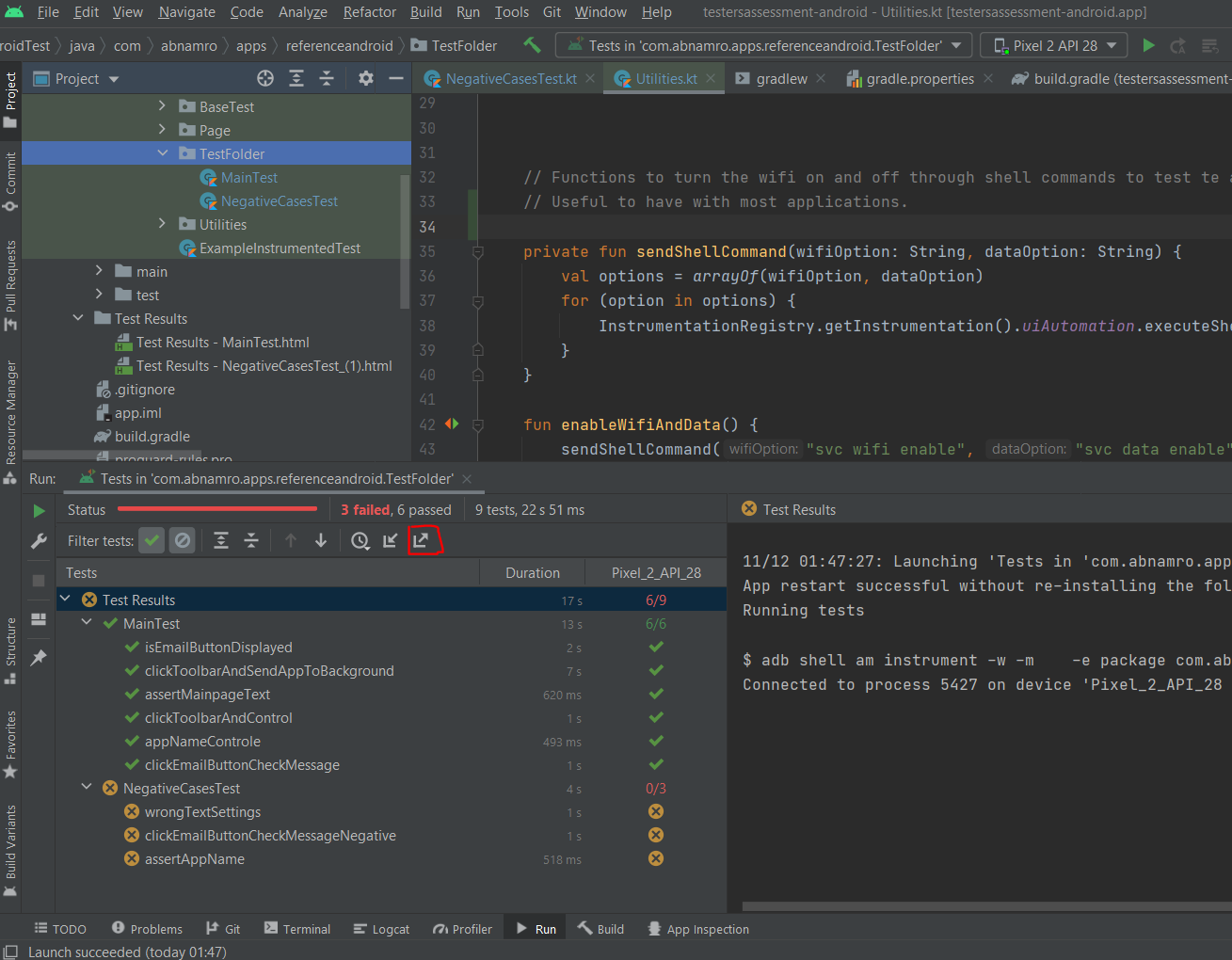Collapse the TestFolder node

(162, 153)
